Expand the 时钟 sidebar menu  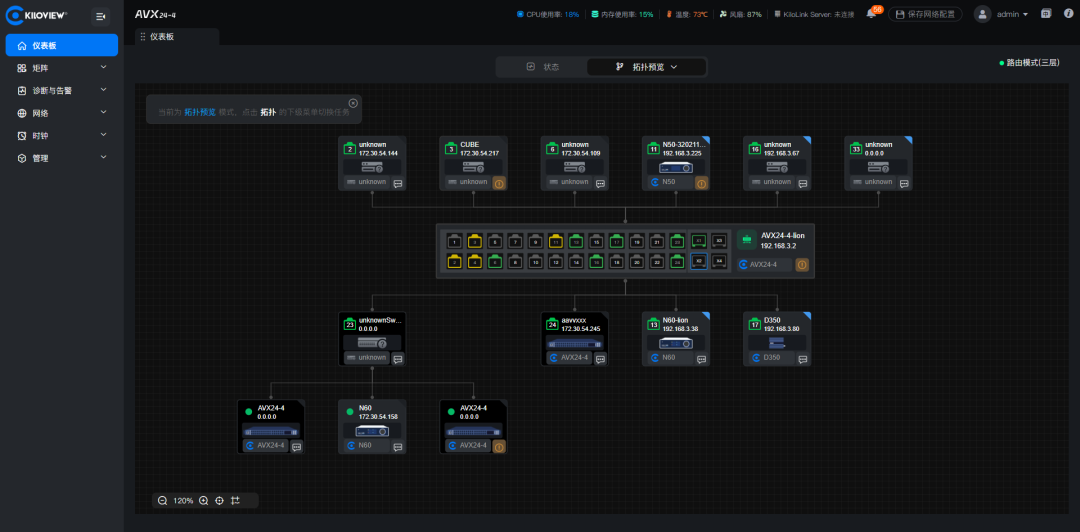(x=62, y=135)
